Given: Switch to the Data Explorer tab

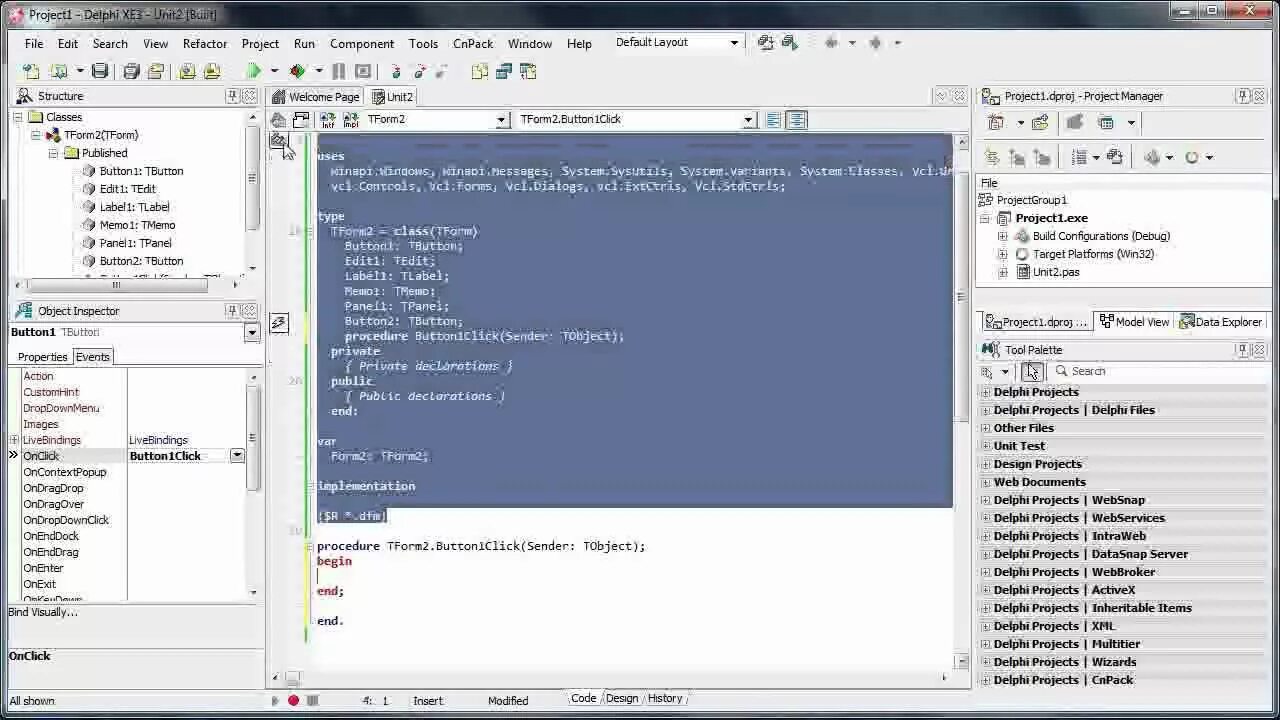Looking at the screenshot, I should click(1221, 322).
